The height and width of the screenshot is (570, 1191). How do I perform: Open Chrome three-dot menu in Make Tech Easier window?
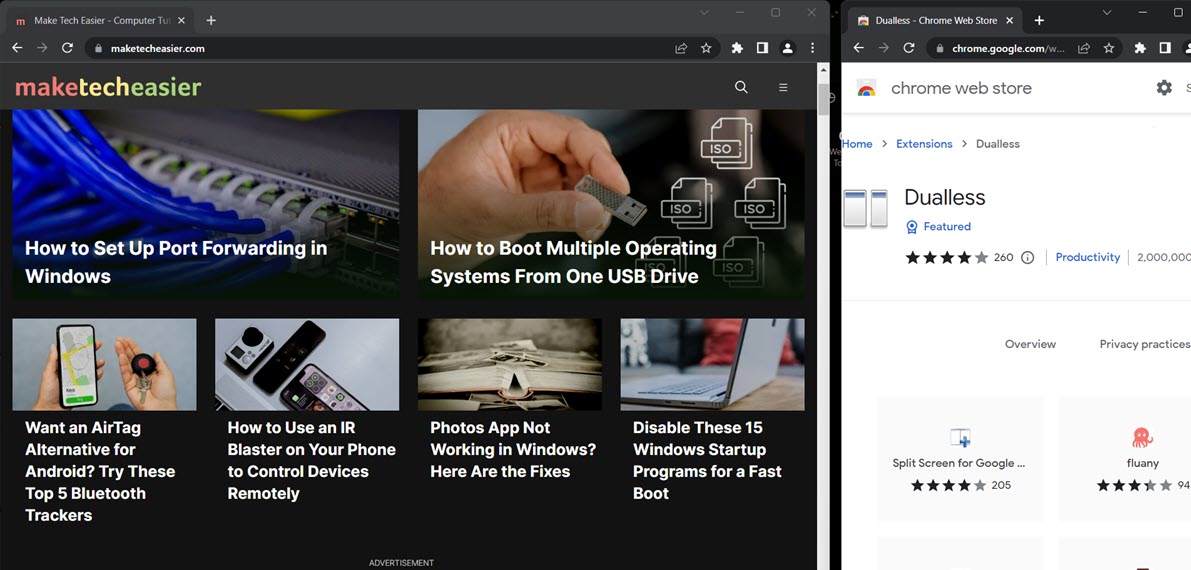[x=813, y=48]
